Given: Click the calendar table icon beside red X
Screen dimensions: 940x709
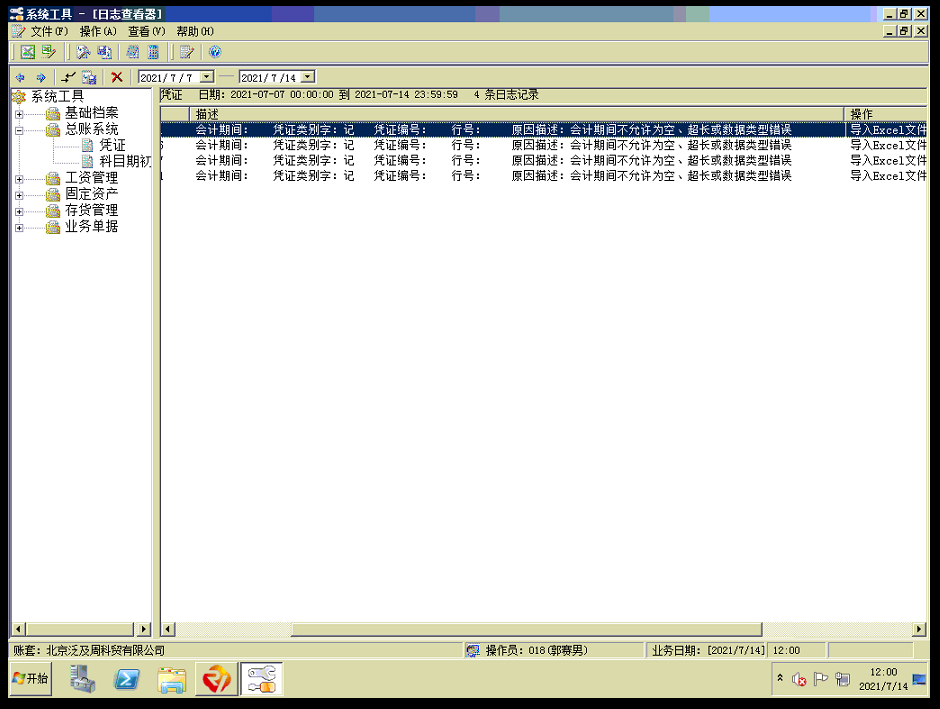Looking at the screenshot, I should coord(89,77).
